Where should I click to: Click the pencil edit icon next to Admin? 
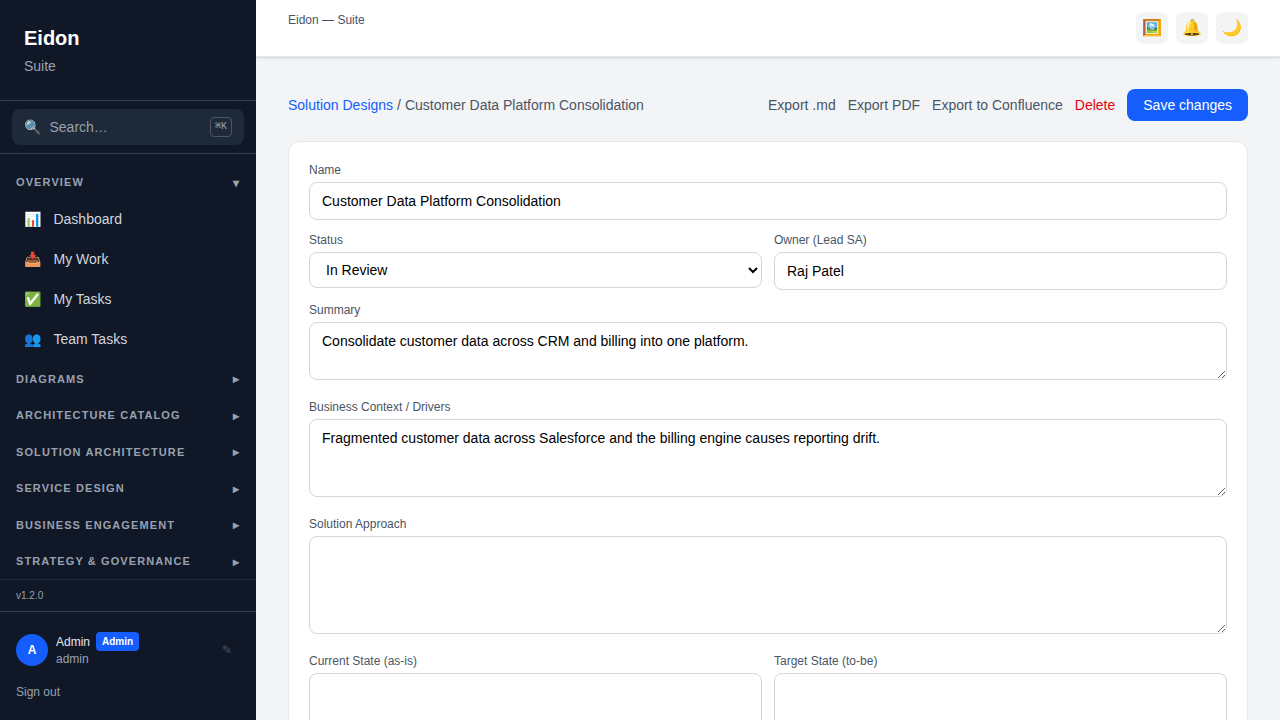click(227, 650)
